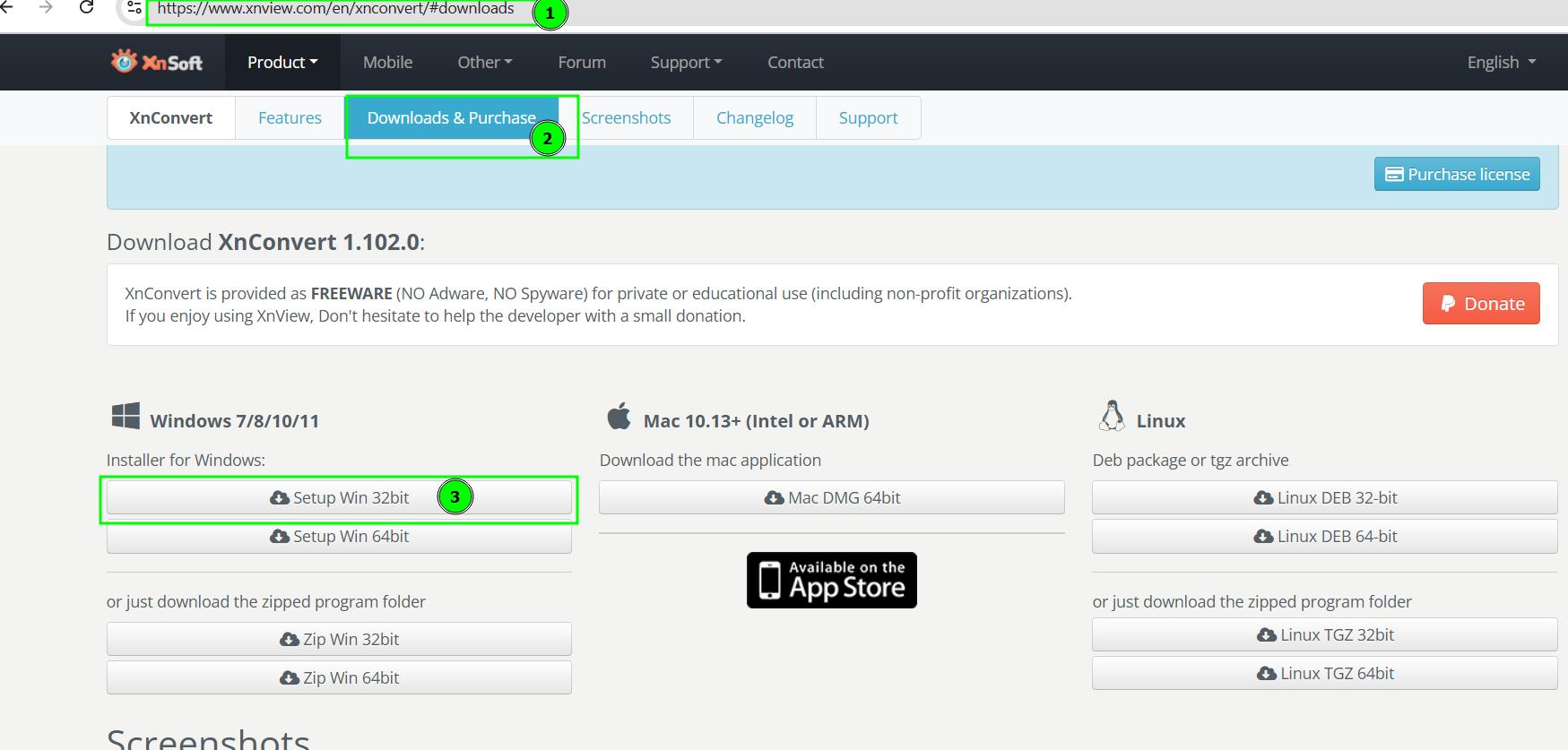Download Linux TGZ 32bit archive
This screenshot has height=750, width=1568.
coord(1325,634)
